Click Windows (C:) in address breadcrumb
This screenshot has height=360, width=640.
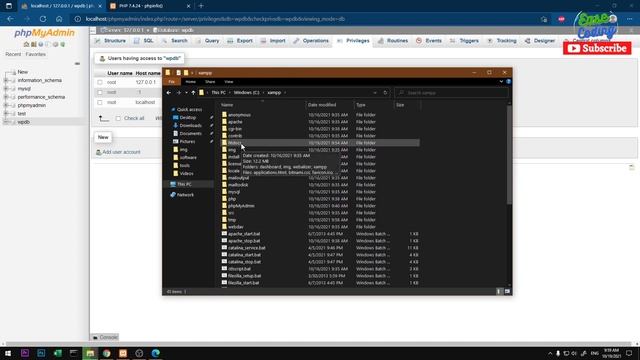click(246, 93)
